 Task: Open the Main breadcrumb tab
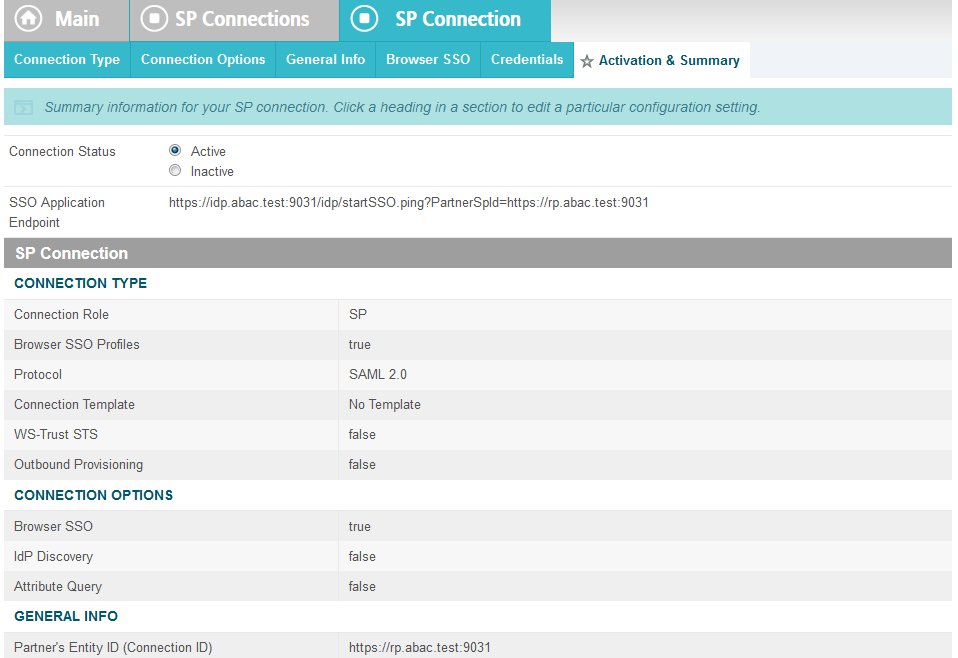(67, 21)
